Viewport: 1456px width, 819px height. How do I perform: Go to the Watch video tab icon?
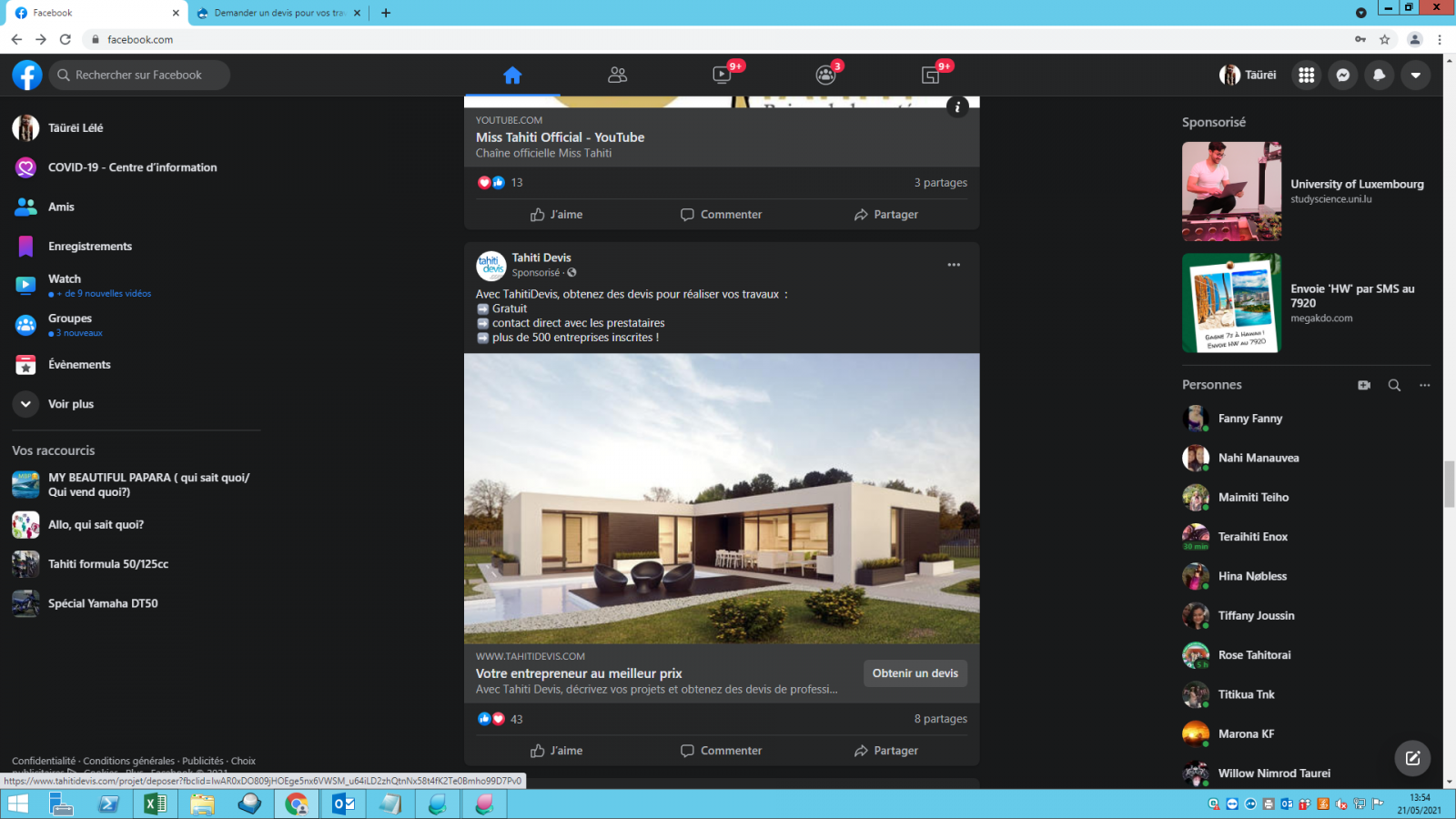tap(723, 76)
